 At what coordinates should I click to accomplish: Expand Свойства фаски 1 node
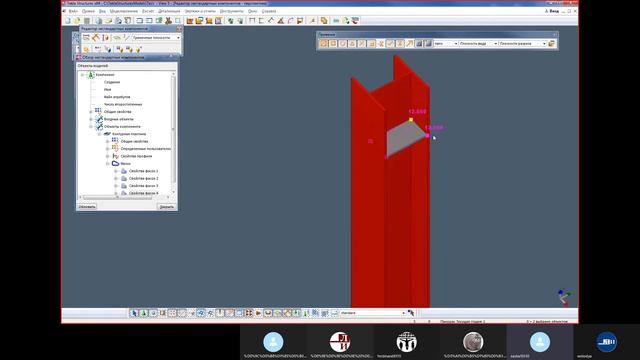coord(116,171)
